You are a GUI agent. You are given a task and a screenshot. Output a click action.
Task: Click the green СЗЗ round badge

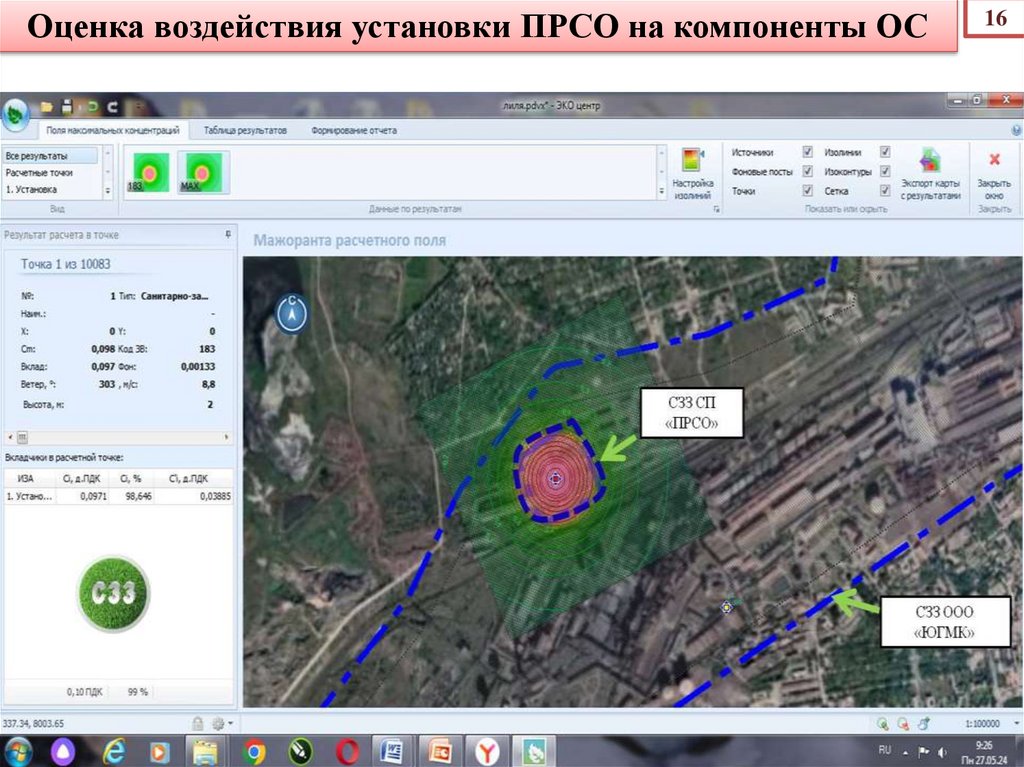coord(114,593)
